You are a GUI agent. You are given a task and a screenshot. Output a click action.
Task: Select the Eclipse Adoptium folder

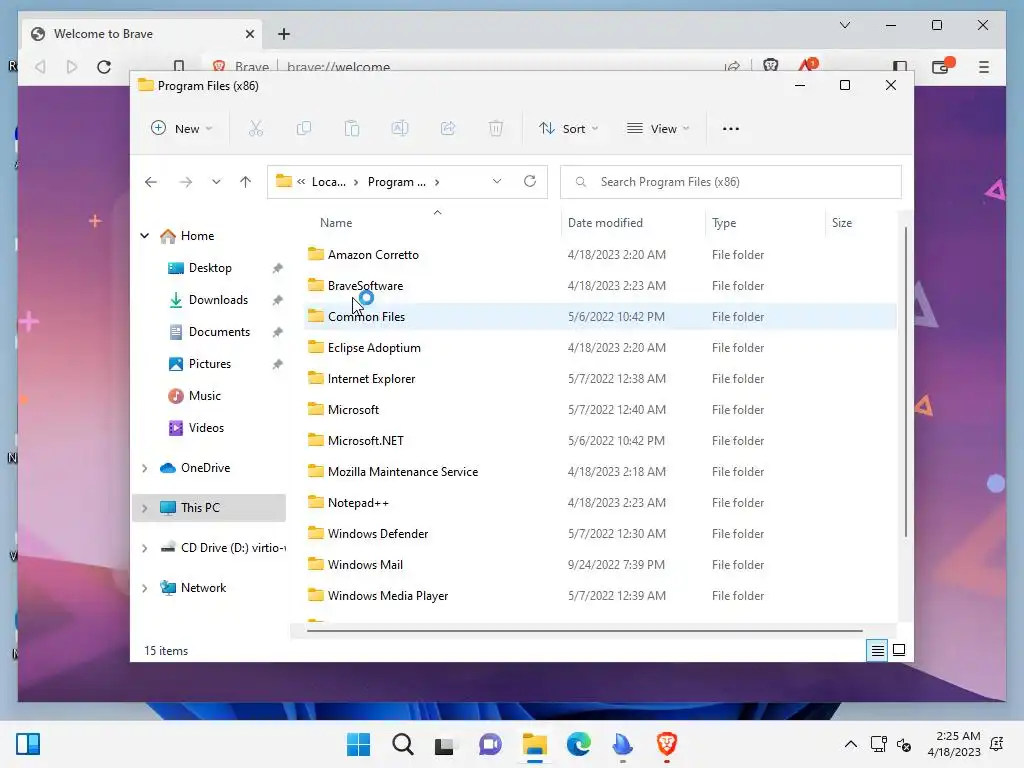[x=600, y=347]
